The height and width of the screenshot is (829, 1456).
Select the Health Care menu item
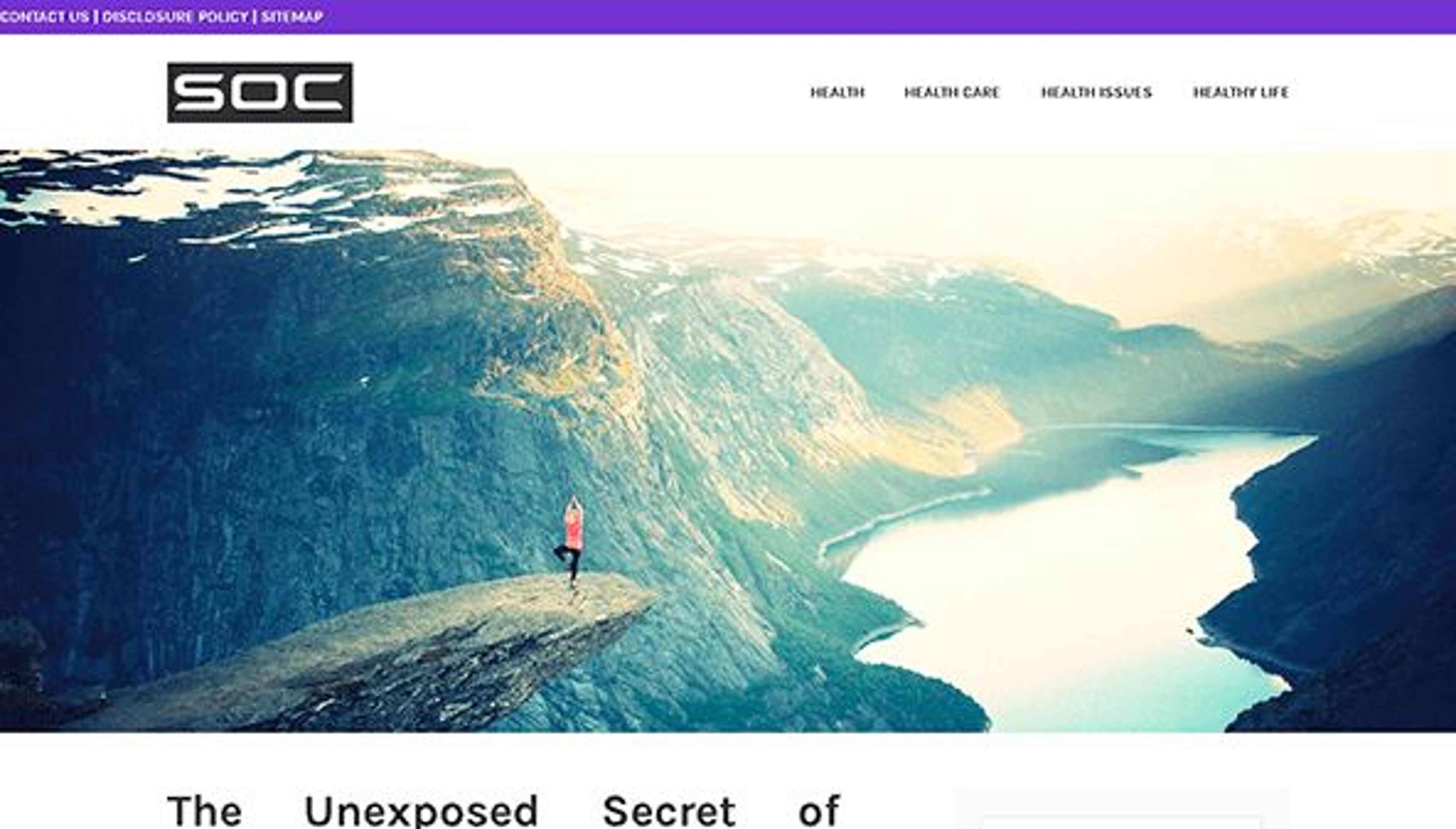[952, 92]
